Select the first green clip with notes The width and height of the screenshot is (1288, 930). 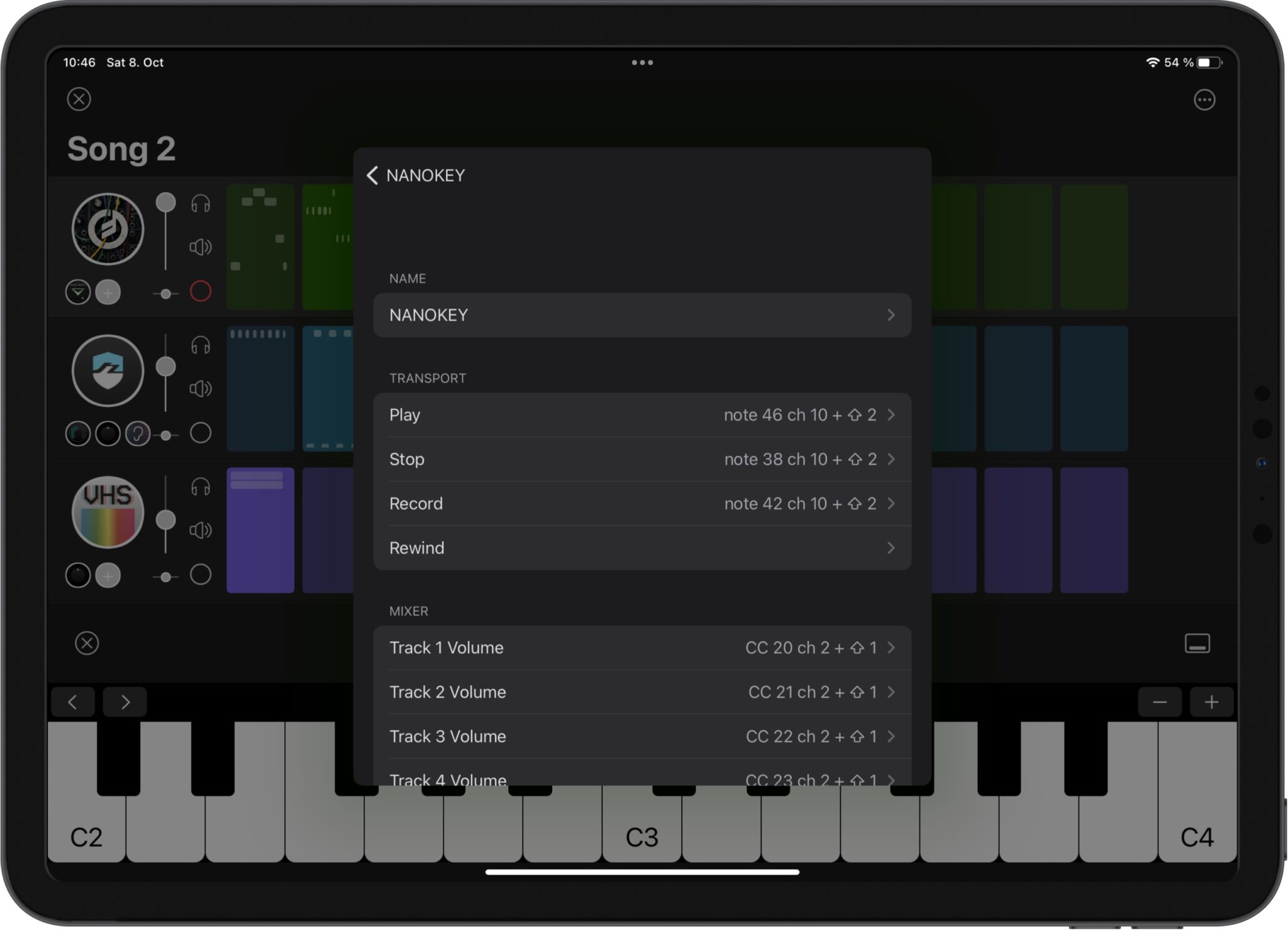point(260,246)
